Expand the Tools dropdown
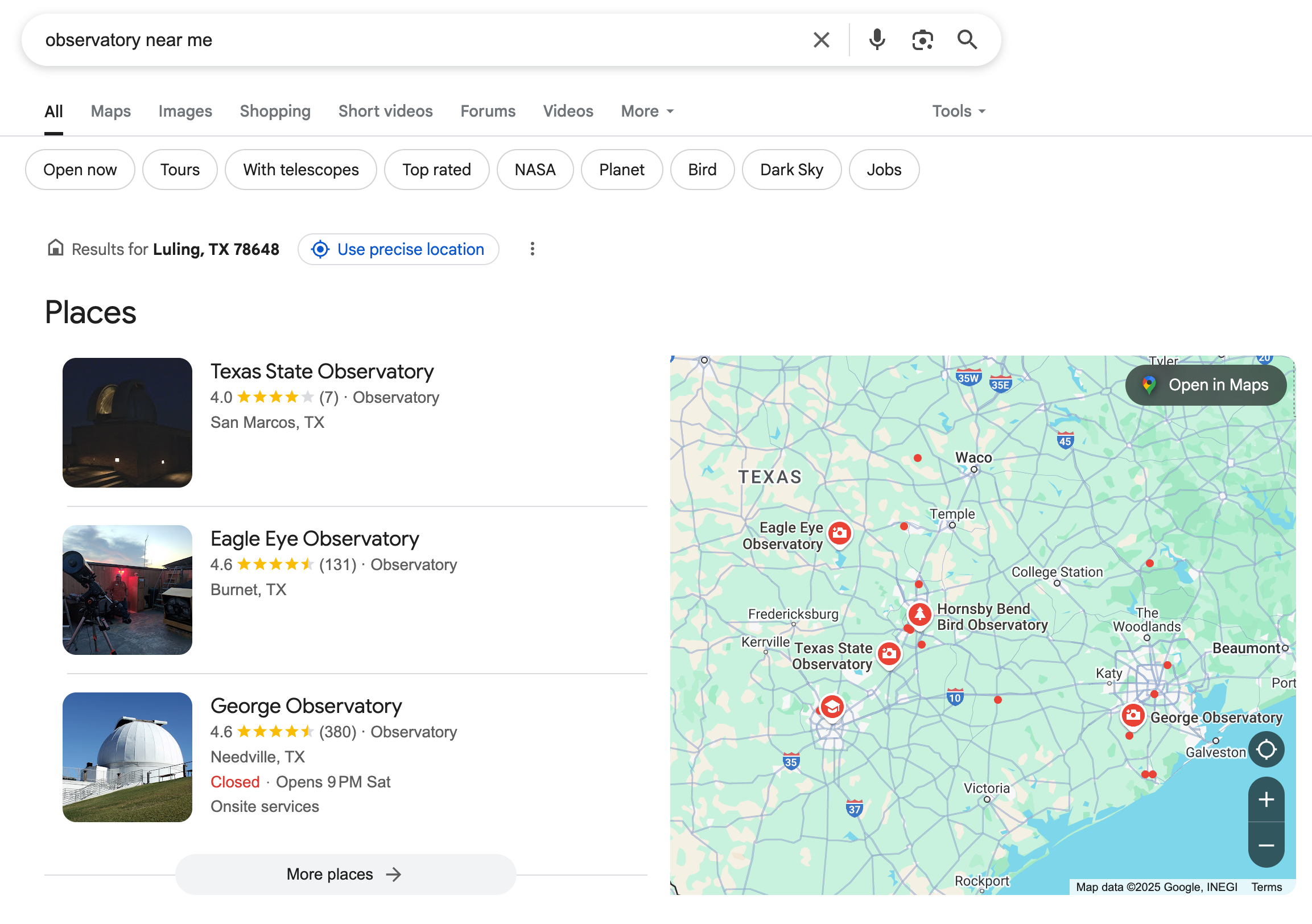 click(959, 111)
